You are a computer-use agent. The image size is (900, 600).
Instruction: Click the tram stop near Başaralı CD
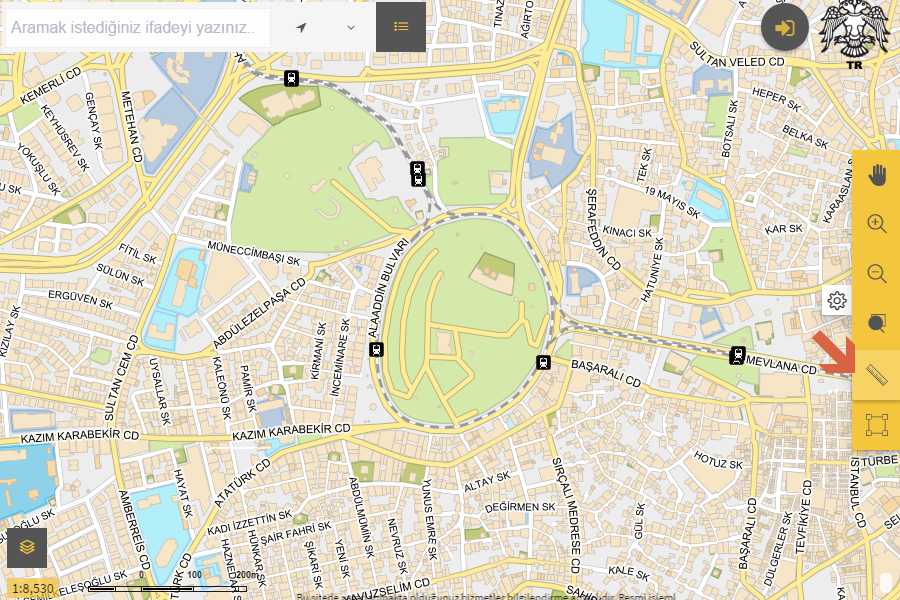pos(544,362)
